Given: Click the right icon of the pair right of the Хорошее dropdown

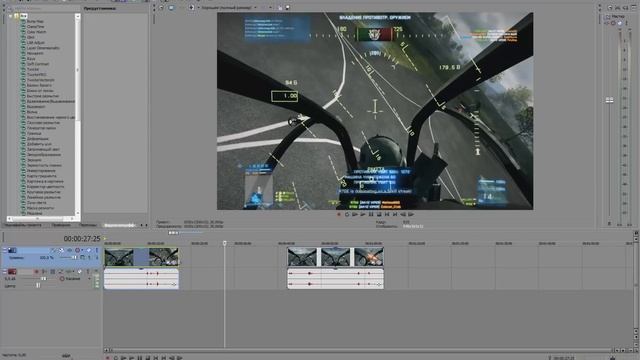Looking at the screenshot, I should click(x=287, y=7).
